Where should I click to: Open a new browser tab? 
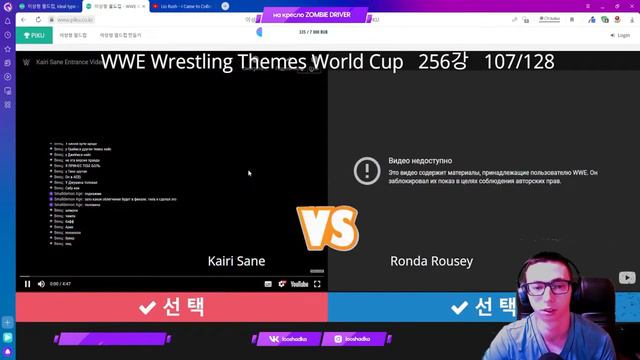tap(225, 6)
